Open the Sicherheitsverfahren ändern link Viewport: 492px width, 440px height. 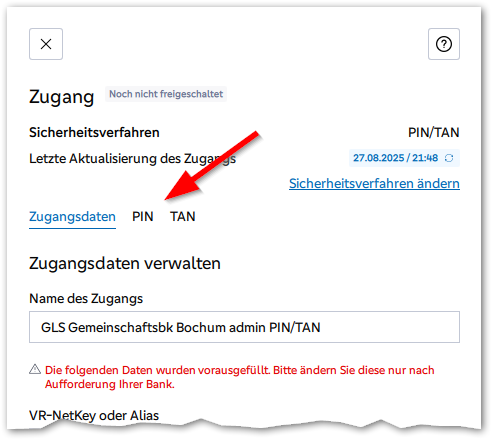[374, 183]
